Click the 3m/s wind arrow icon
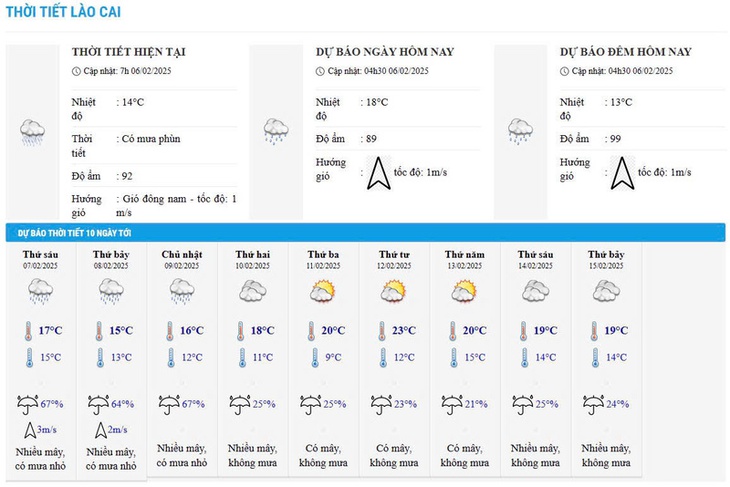730x487 pixels. pos(30,430)
